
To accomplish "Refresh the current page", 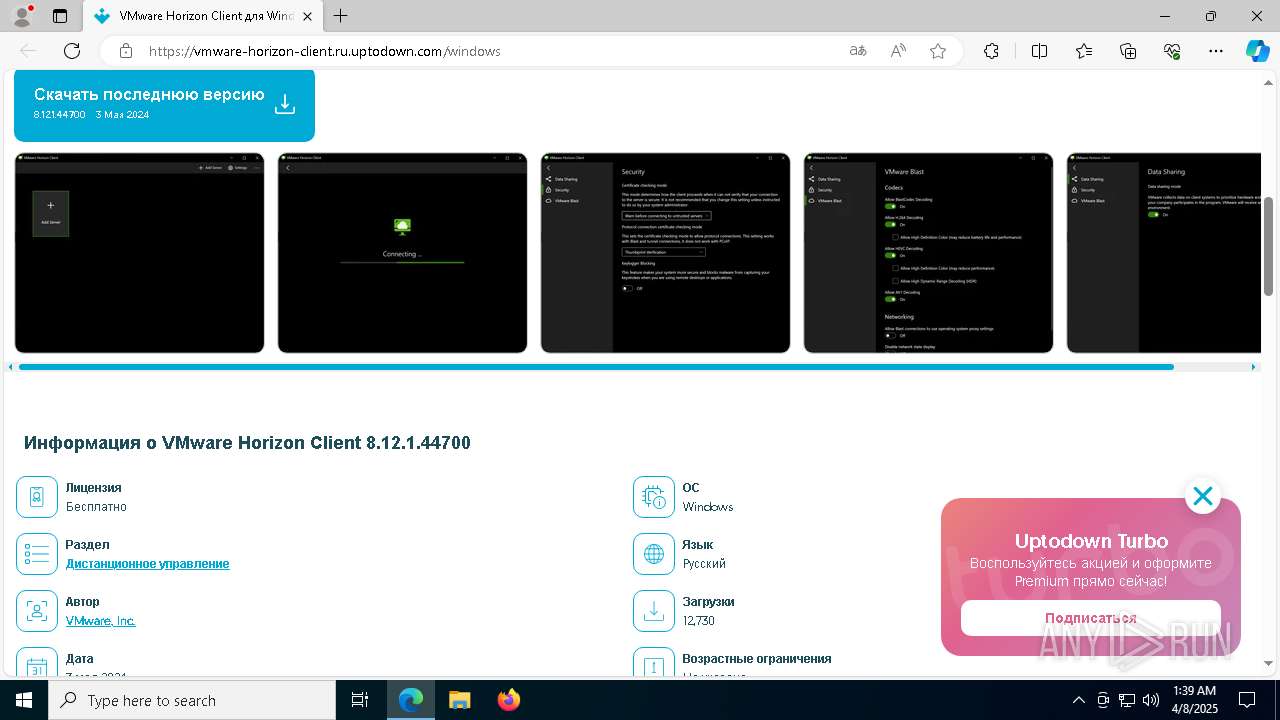I will pos(72,51).
